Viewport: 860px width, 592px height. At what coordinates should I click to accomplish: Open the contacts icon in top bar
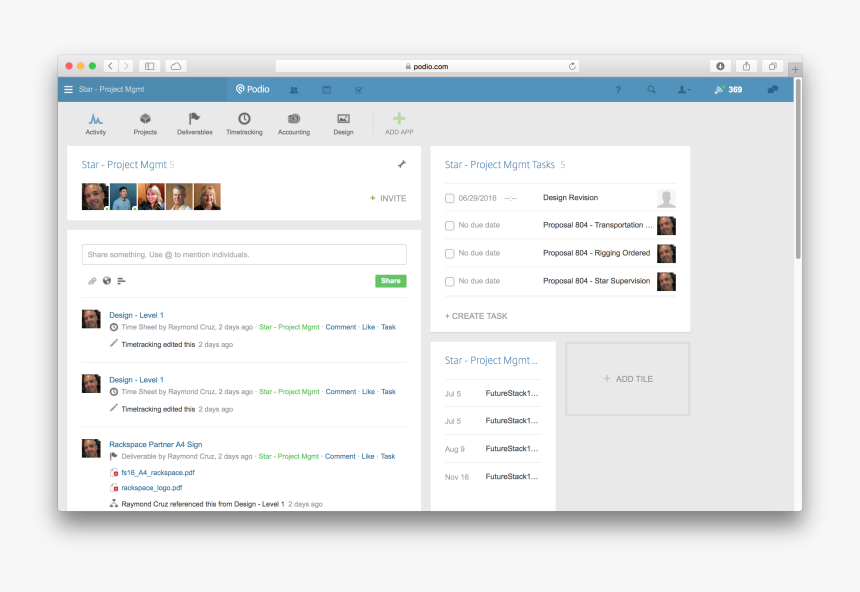pyautogui.click(x=294, y=90)
